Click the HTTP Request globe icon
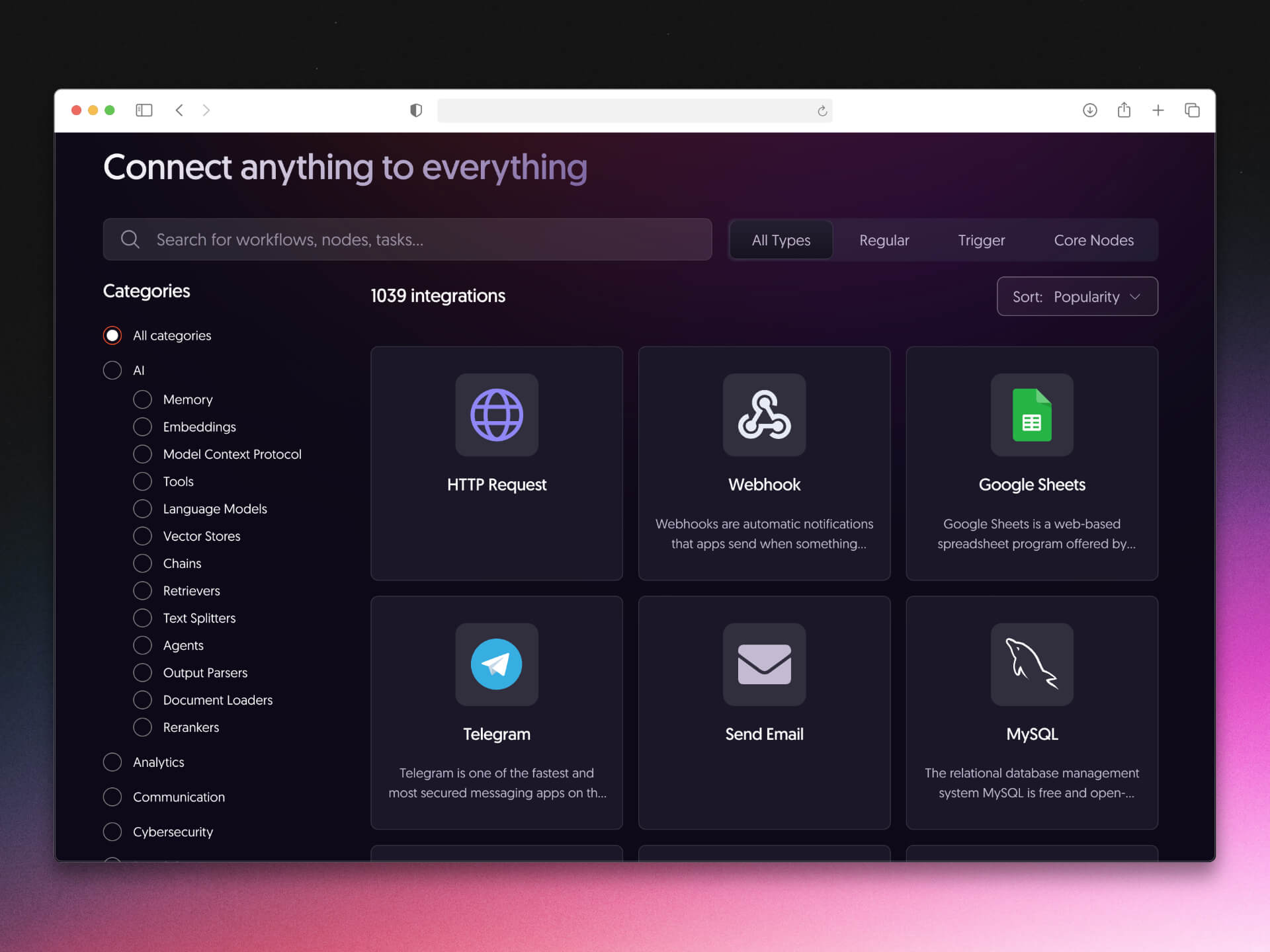The height and width of the screenshot is (952, 1270). (x=496, y=415)
